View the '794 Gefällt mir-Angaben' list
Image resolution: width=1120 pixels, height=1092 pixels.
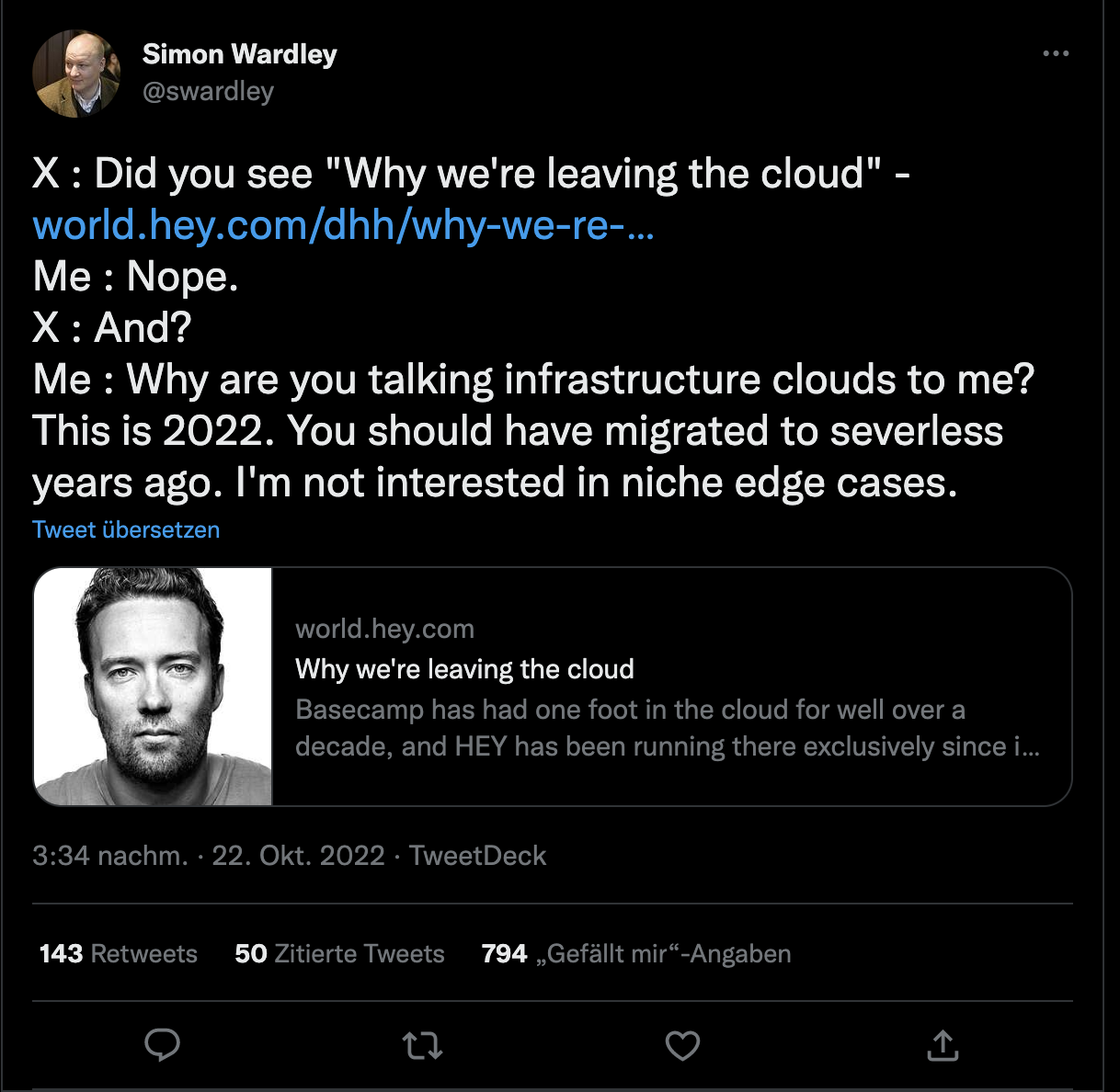pos(634,954)
